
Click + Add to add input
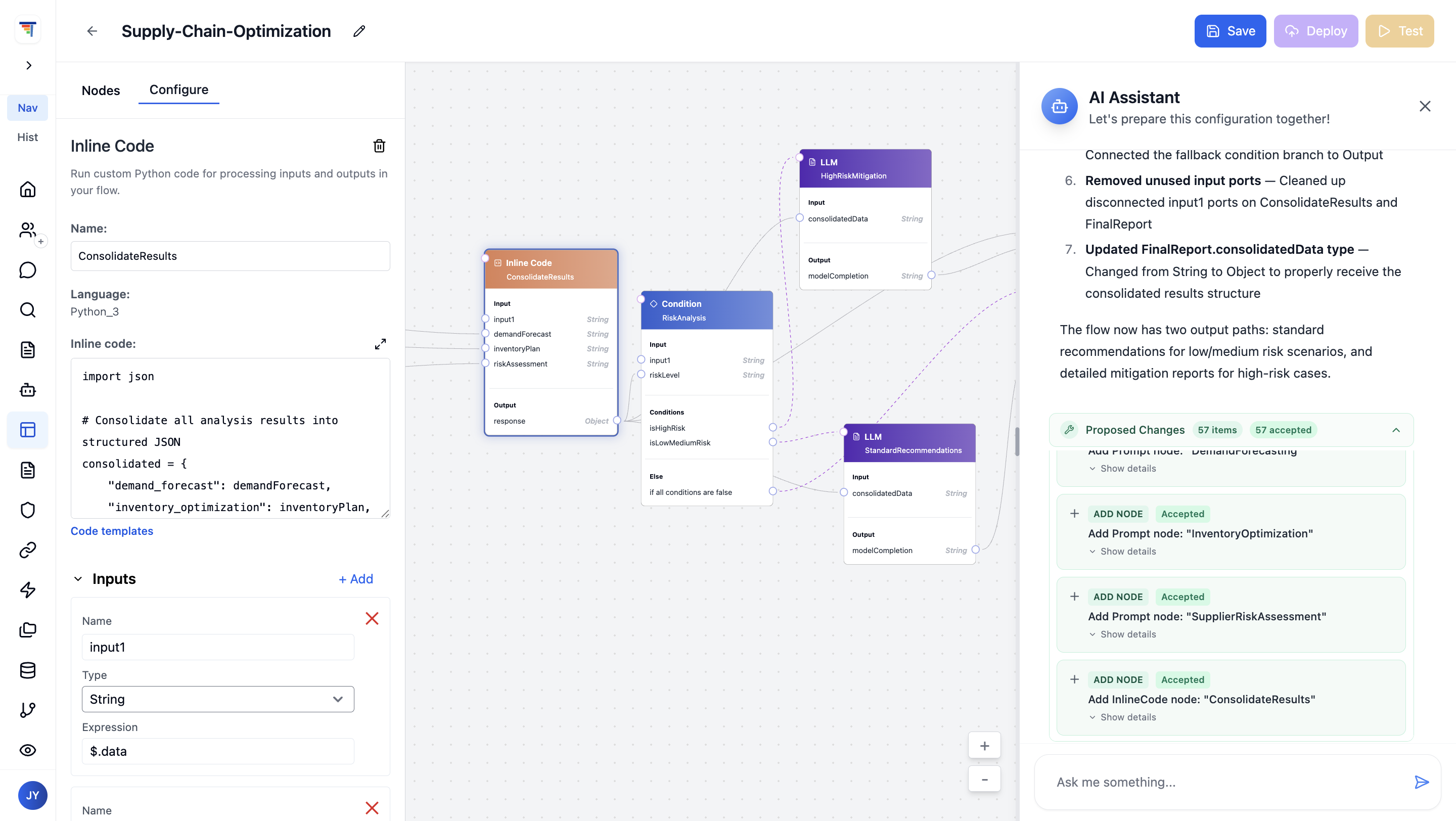tap(355, 579)
